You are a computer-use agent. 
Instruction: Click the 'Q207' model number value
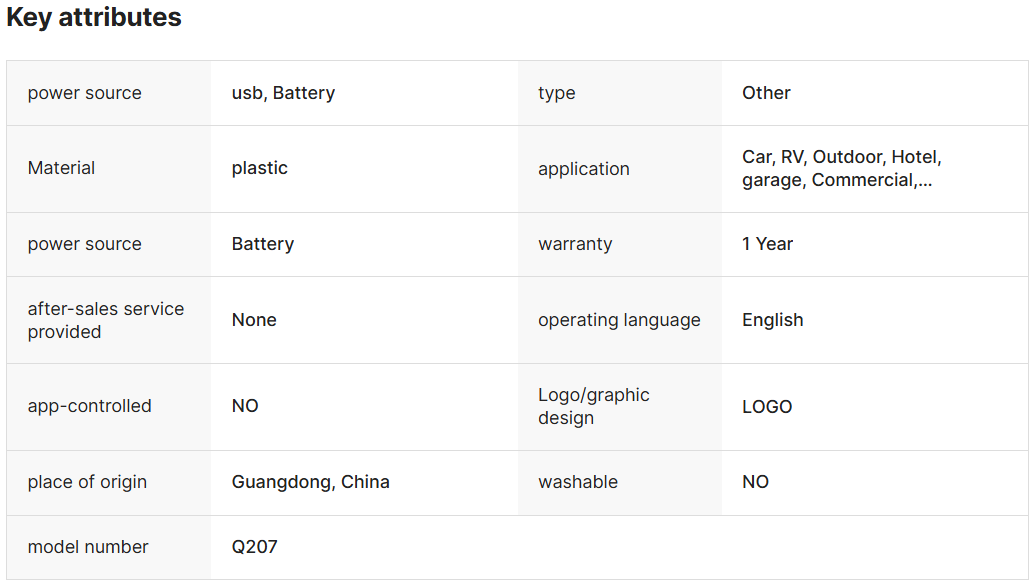click(254, 547)
